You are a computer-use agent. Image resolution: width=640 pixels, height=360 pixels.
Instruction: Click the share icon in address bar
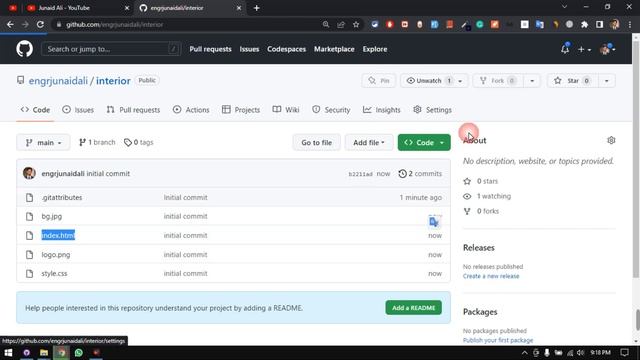point(341,24)
